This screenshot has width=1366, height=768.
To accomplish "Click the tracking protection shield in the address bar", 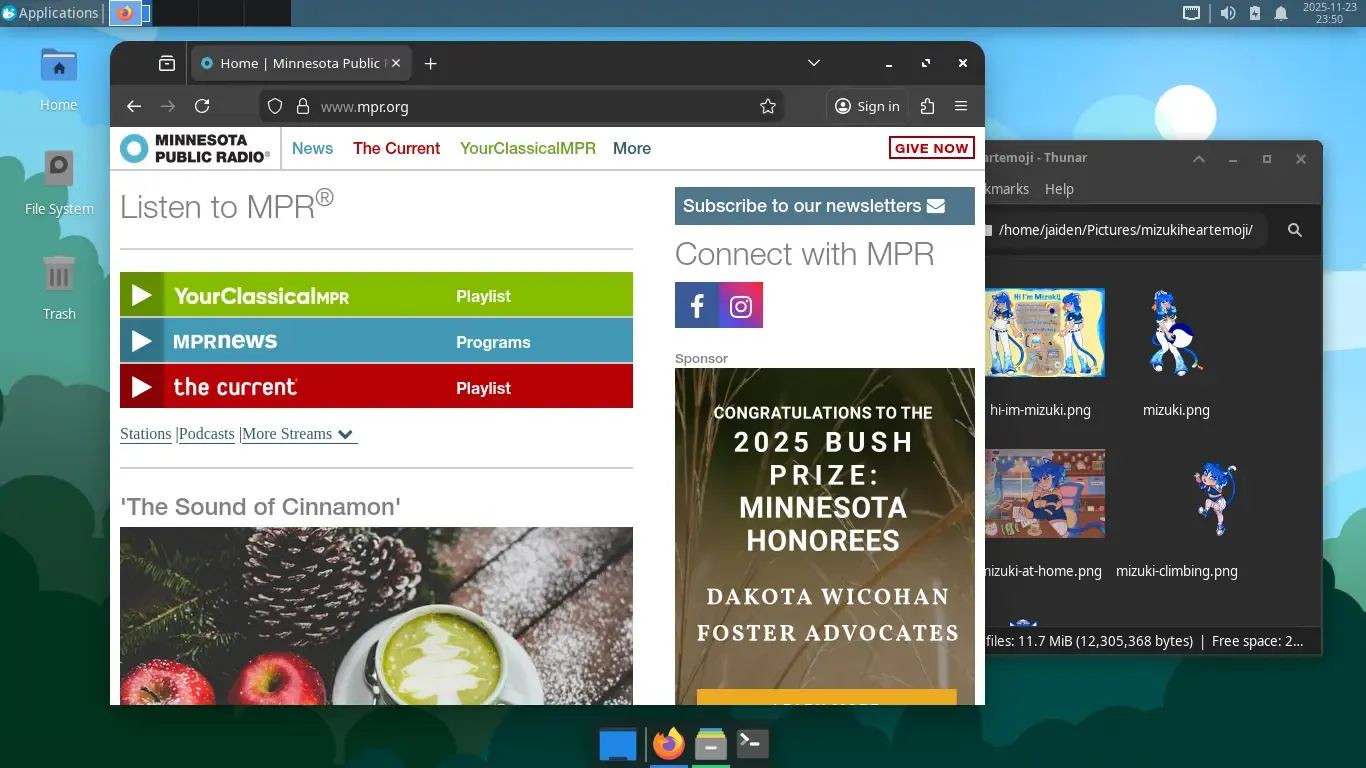I will (x=274, y=106).
